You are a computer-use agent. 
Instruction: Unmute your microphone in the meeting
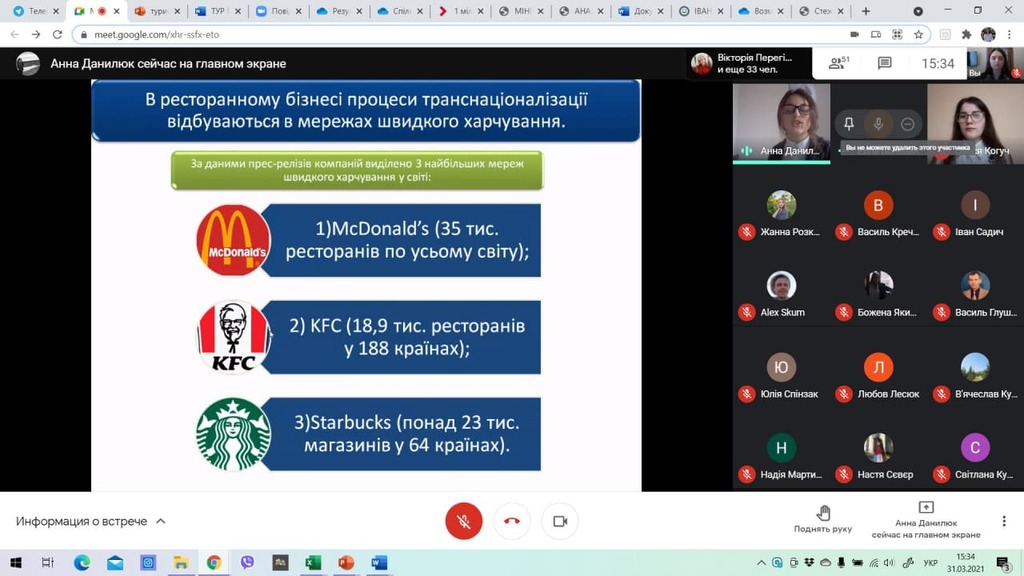[x=463, y=521]
